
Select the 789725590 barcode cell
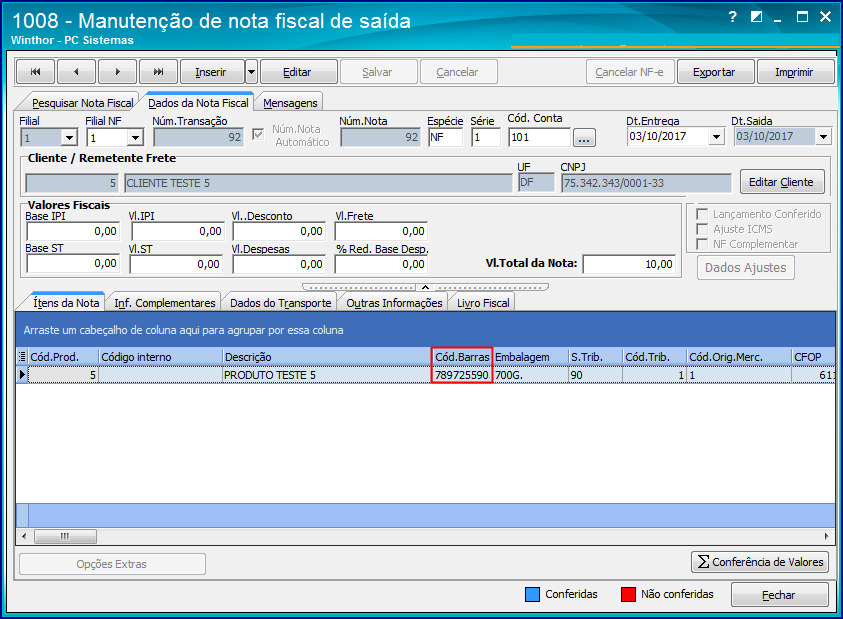click(462, 375)
